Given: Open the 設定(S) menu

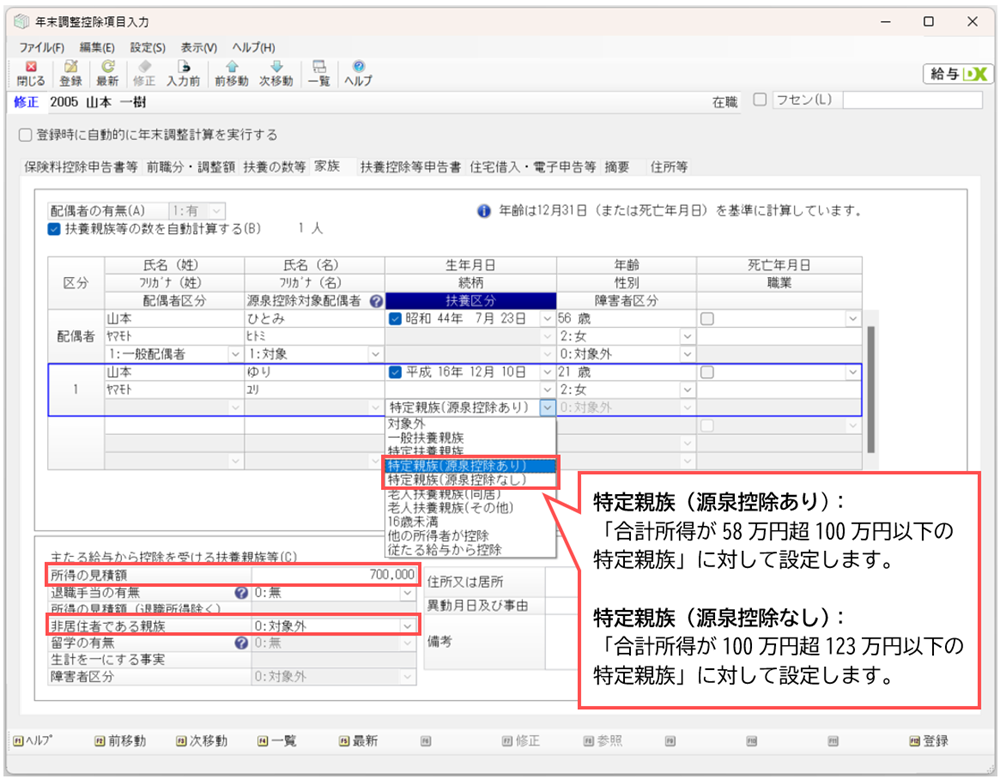Looking at the screenshot, I should tap(147, 47).
